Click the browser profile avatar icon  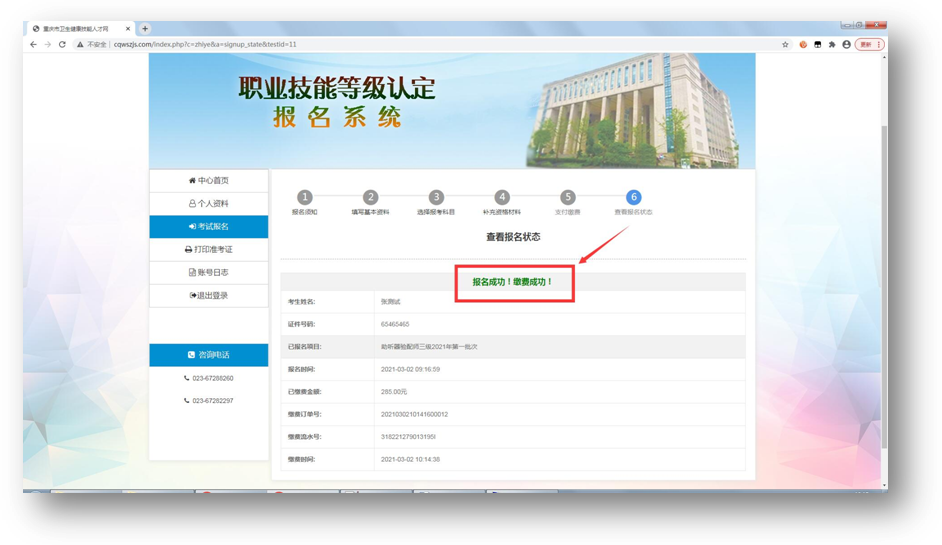(847, 45)
